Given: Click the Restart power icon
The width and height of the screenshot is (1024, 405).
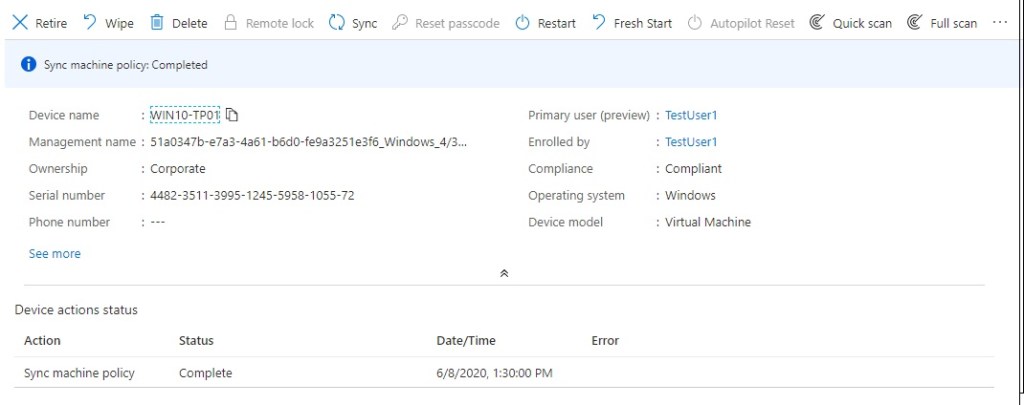Looking at the screenshot, I should pos(522,23).
